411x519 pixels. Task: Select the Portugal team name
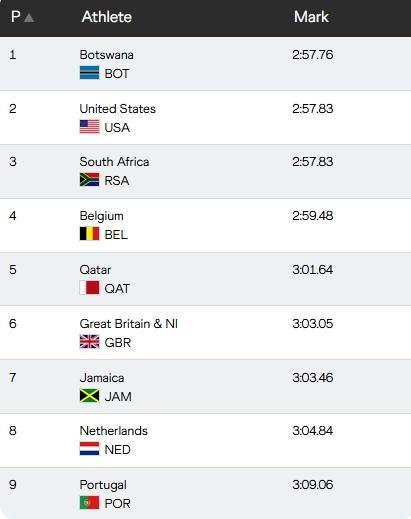[103, 485]
